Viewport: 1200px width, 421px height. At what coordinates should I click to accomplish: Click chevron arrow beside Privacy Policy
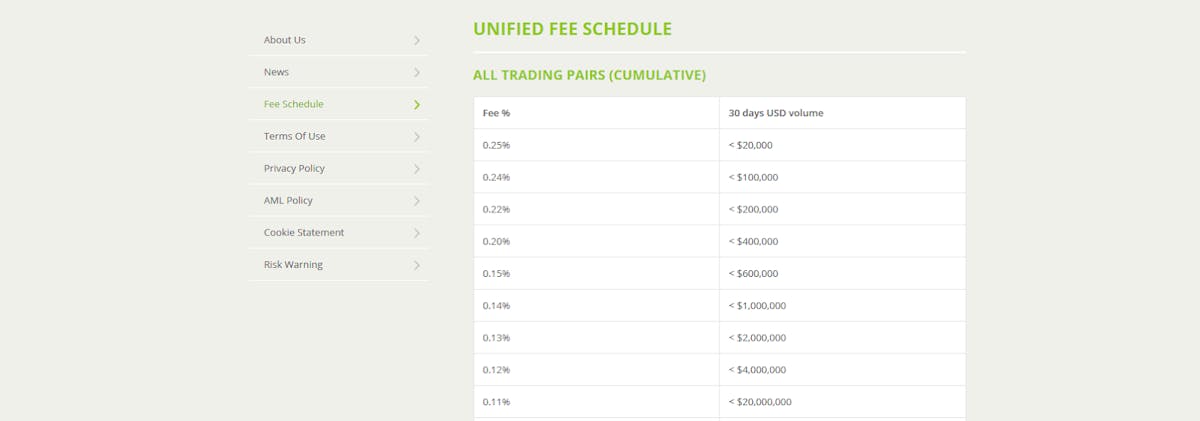click(x=417, y=169)
